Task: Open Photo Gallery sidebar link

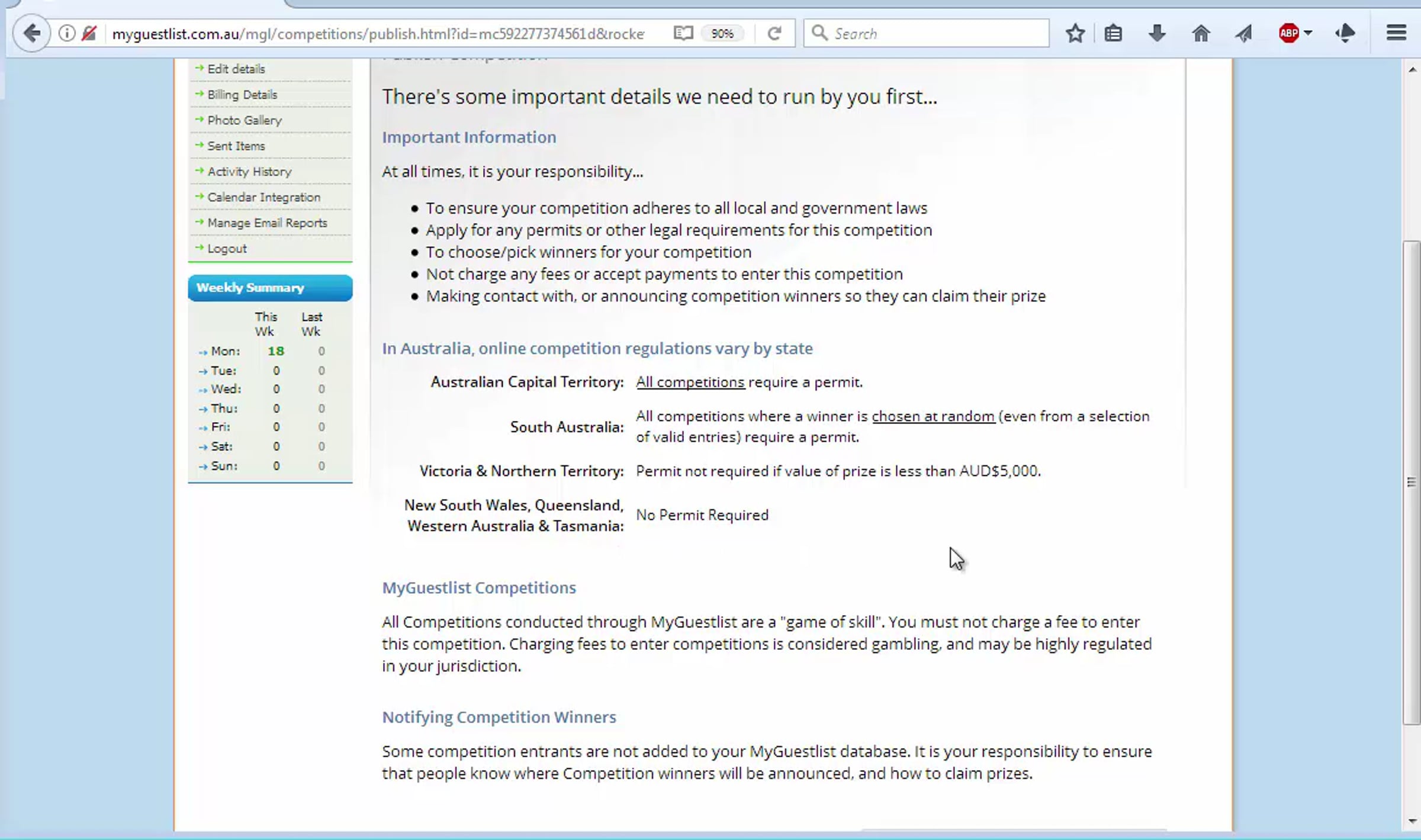Action: click(x=244, y=120)
